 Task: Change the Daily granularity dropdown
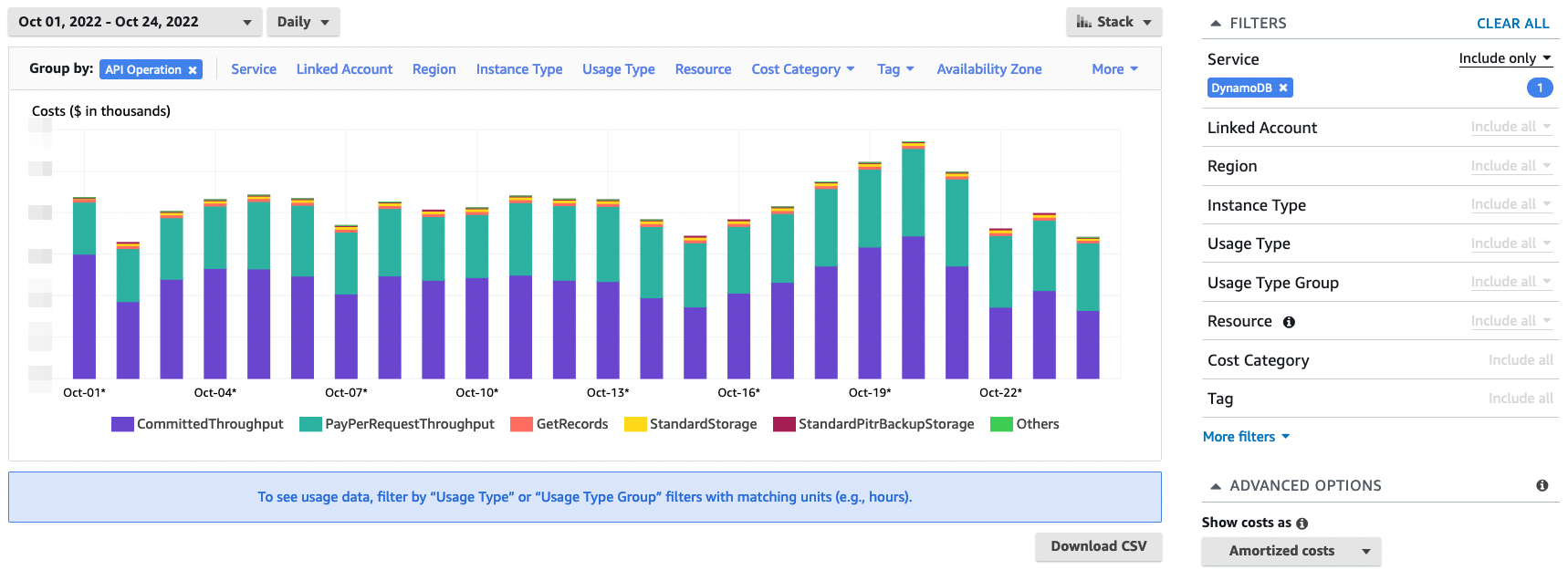tap(303, 22)
